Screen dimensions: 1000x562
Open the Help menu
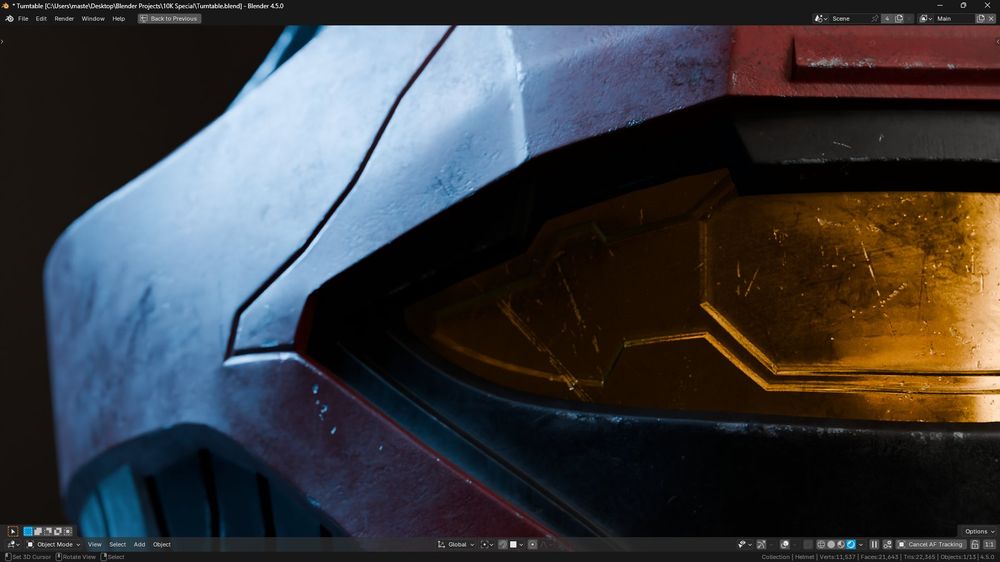[119, 18]
